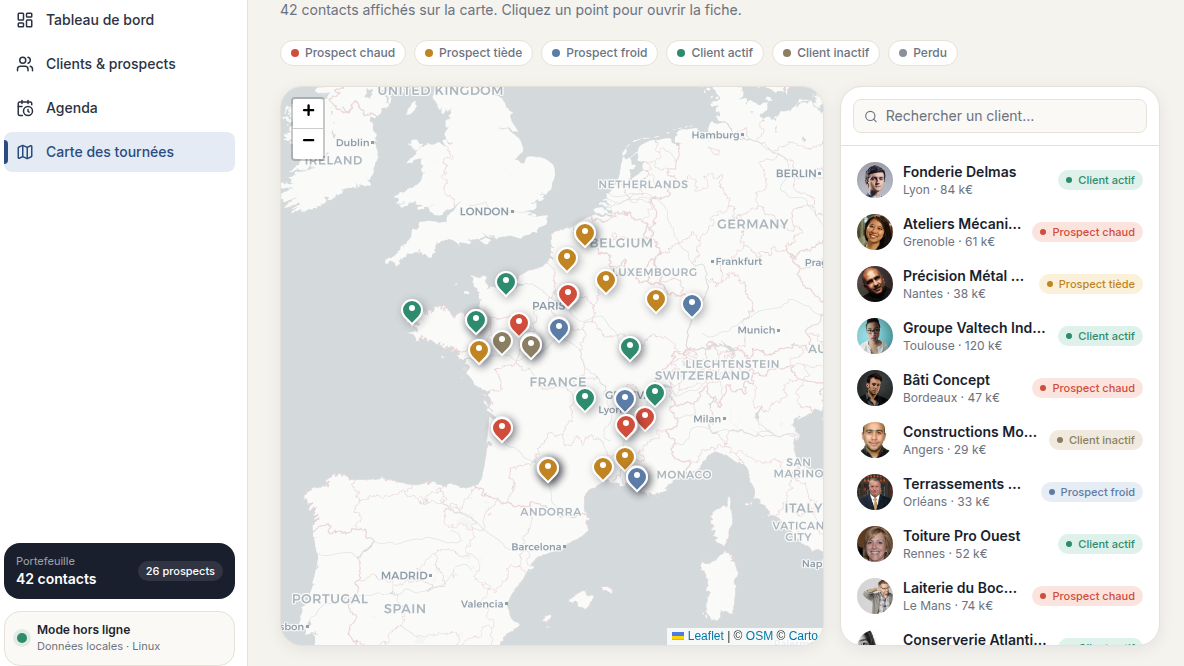The width and height of the screenshot is (1184, 666).
Task: Open the Agenda calendar icon
Action: pyautogui.click(x=25, y=108)
